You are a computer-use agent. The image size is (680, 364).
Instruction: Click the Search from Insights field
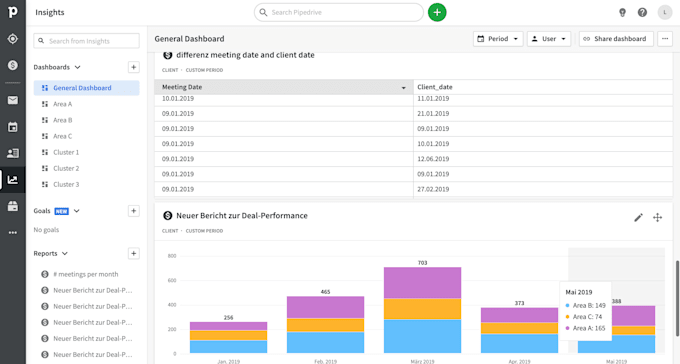[x=86, y=41]
